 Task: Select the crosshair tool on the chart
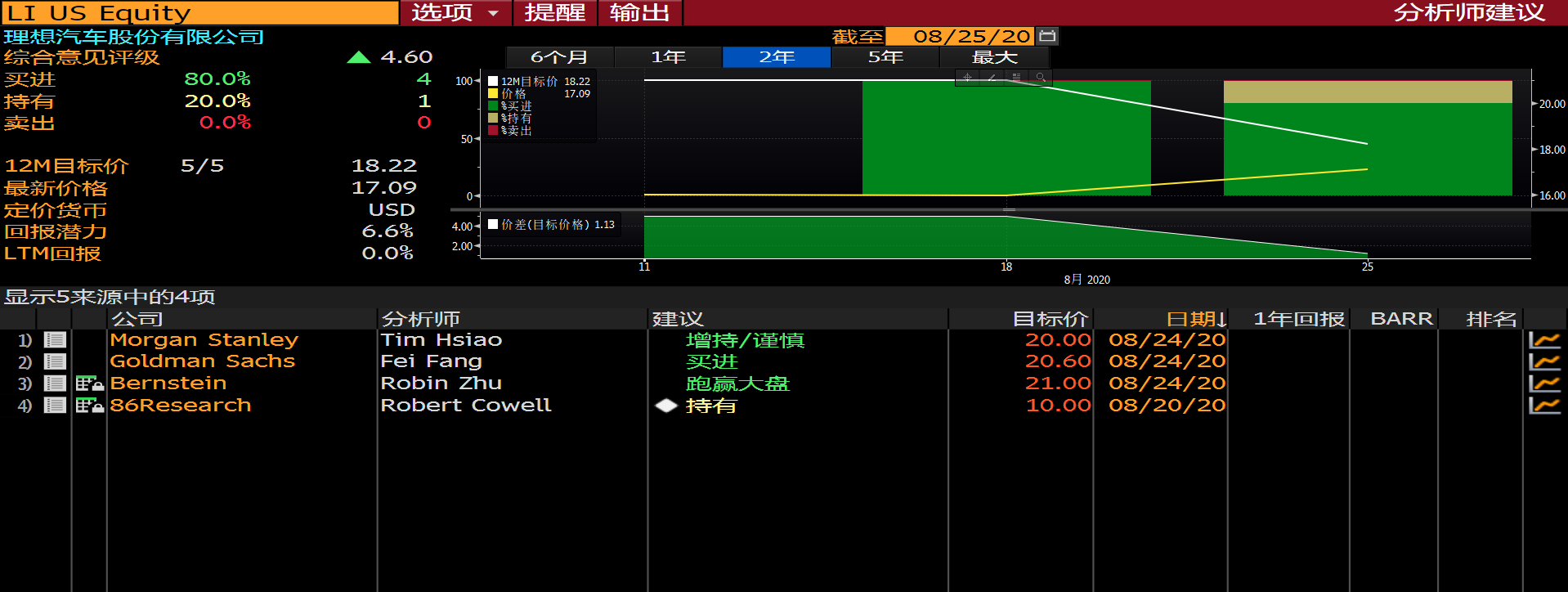[967, 78]
